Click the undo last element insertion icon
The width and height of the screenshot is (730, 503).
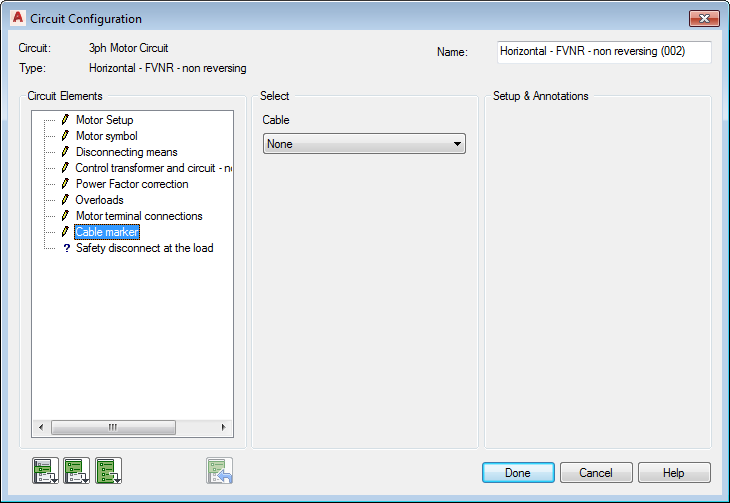pyautogui.click(x=219, y=471)
